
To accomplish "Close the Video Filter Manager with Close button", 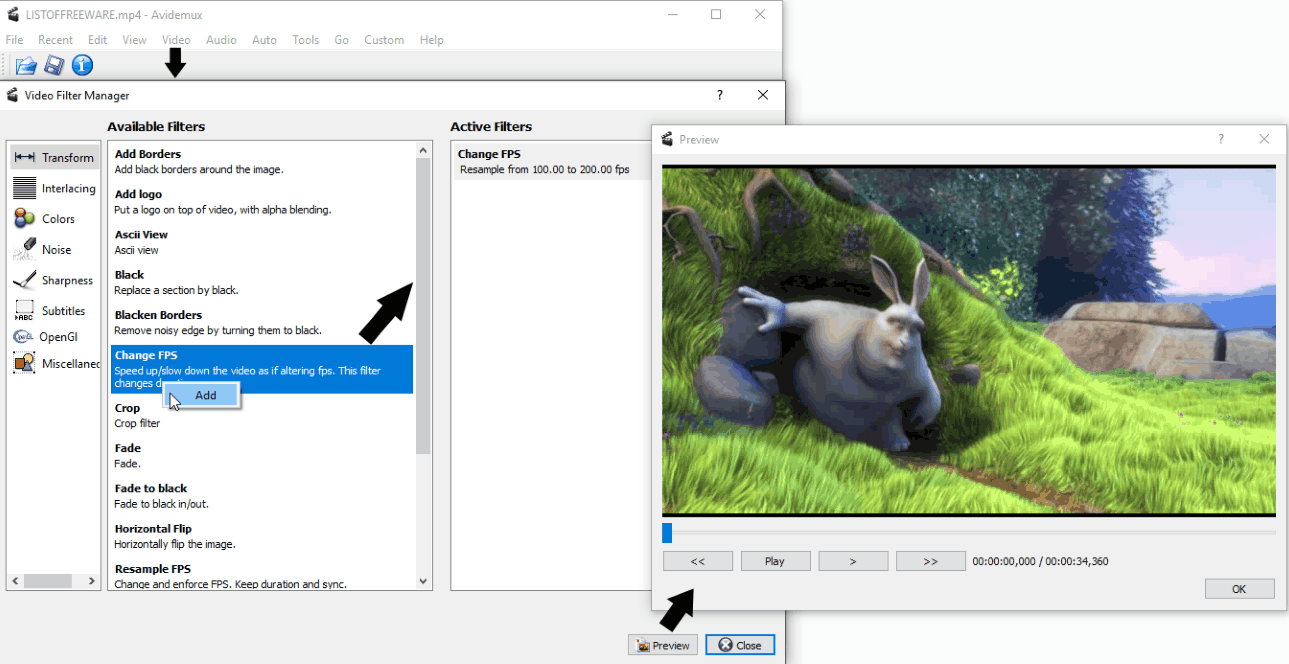I will [x=740, y=645].
